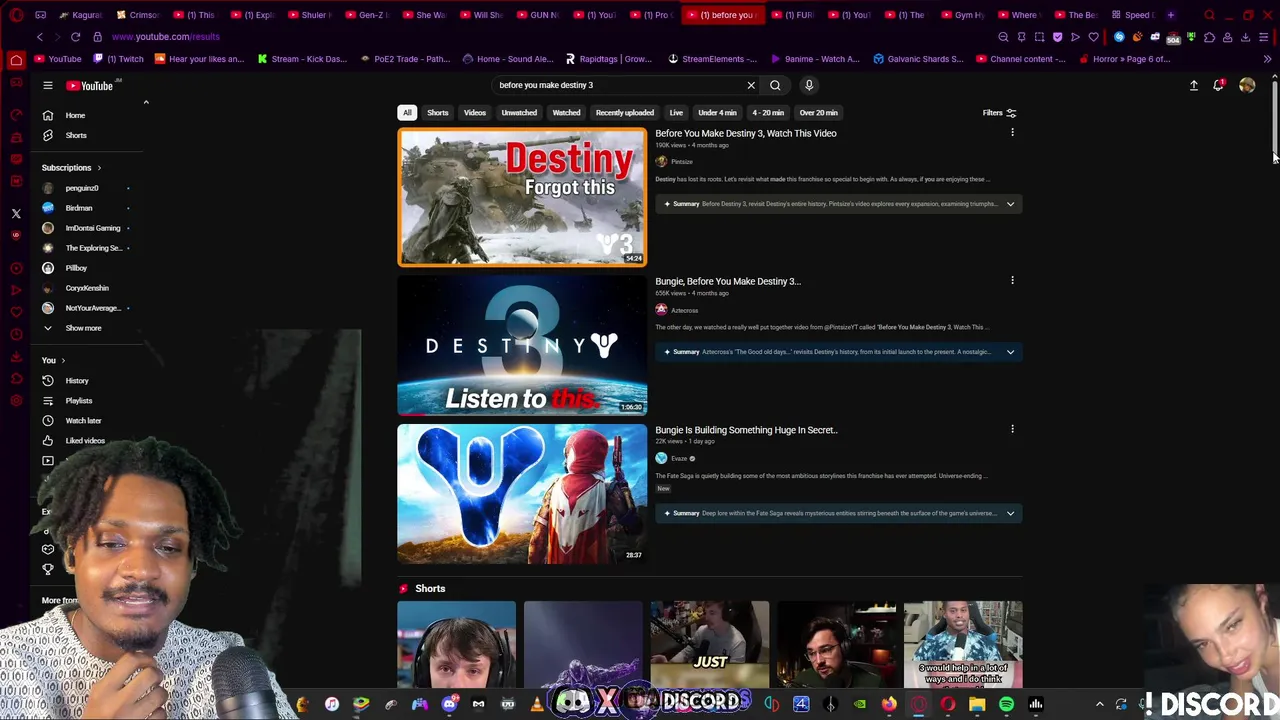Open Spotify from the taskbar
Viewport: 1280px width, 720px height.
pos(1006,704)
